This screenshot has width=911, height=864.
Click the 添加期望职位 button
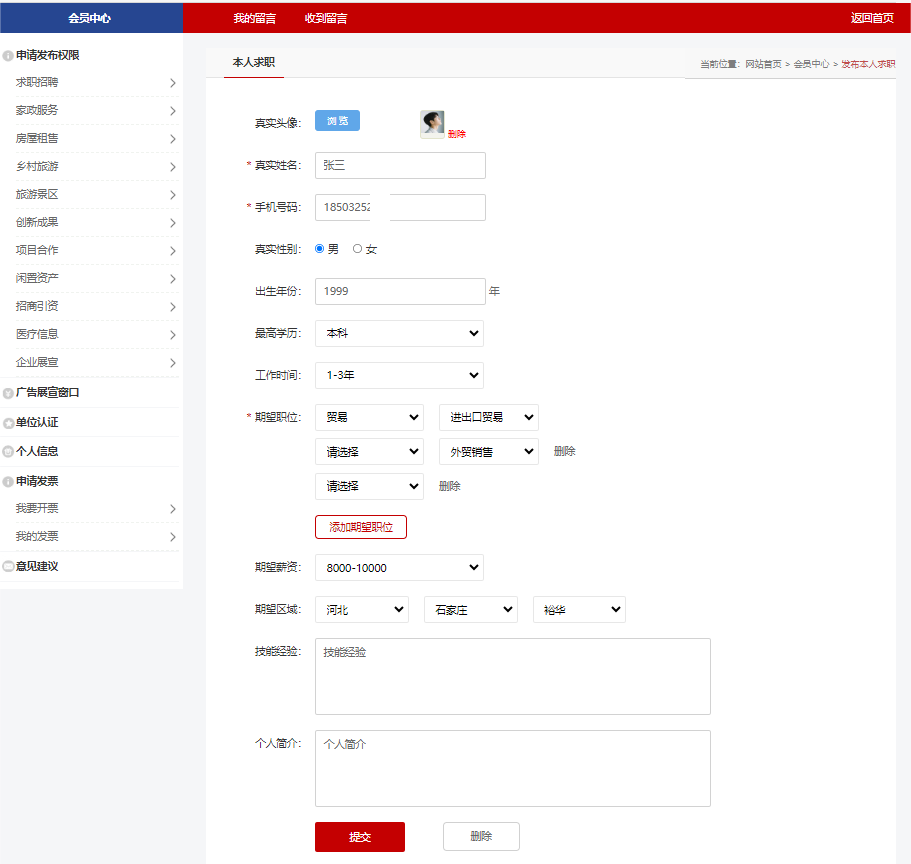click(361, 527)
